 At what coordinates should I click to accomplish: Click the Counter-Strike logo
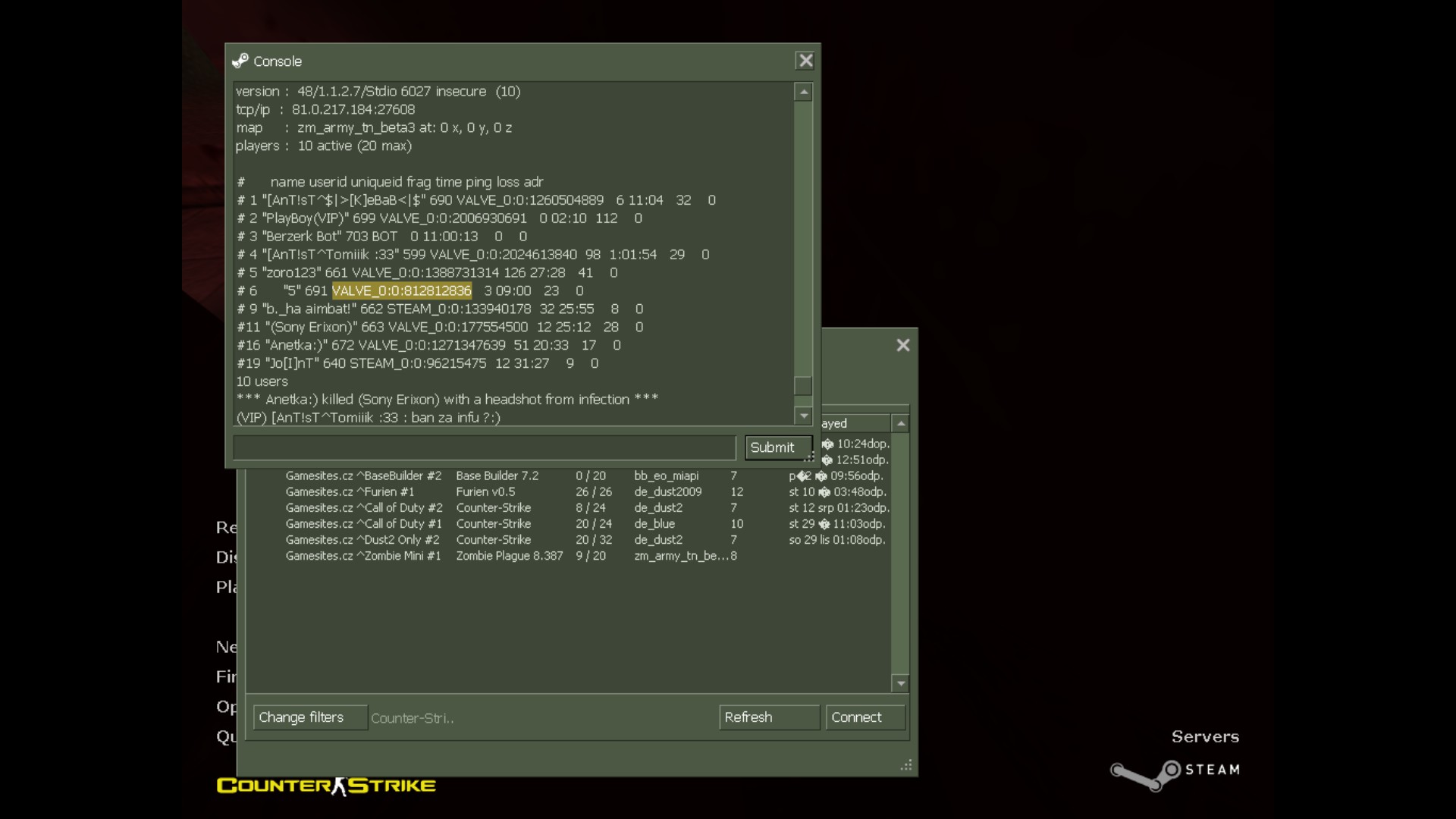[x=326, y=786]
